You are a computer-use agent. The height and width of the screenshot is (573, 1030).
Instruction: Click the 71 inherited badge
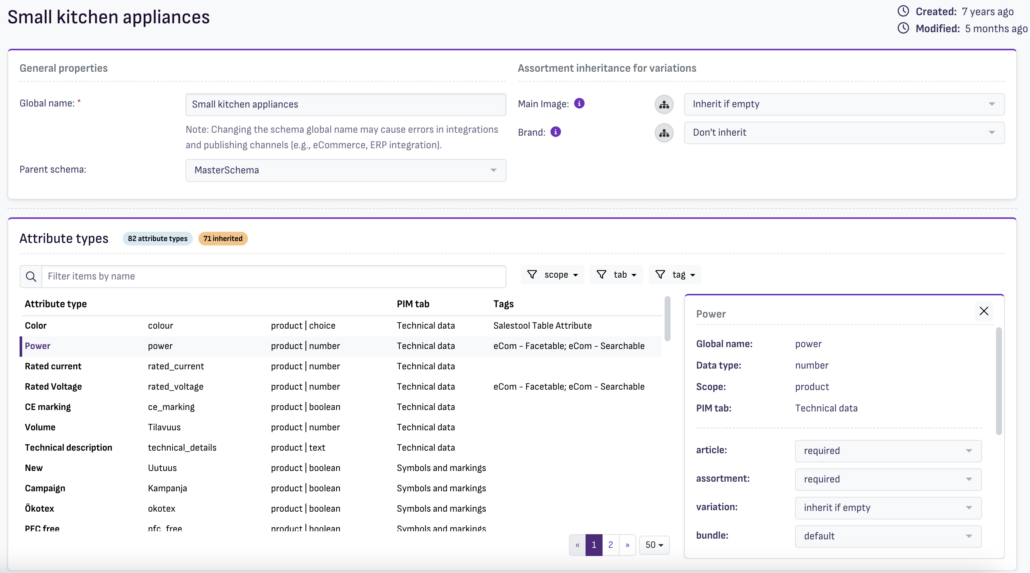pos(223,239)
